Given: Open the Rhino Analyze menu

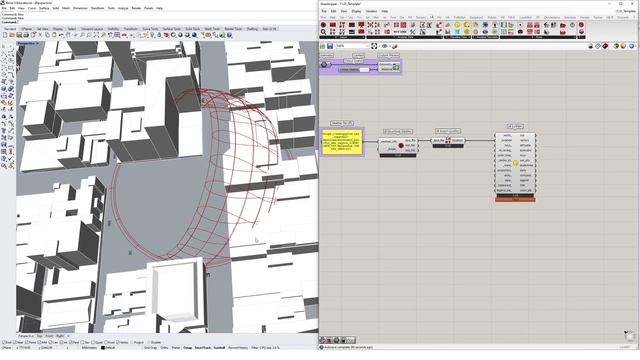Looking at the screenshot, I should 123,8.
